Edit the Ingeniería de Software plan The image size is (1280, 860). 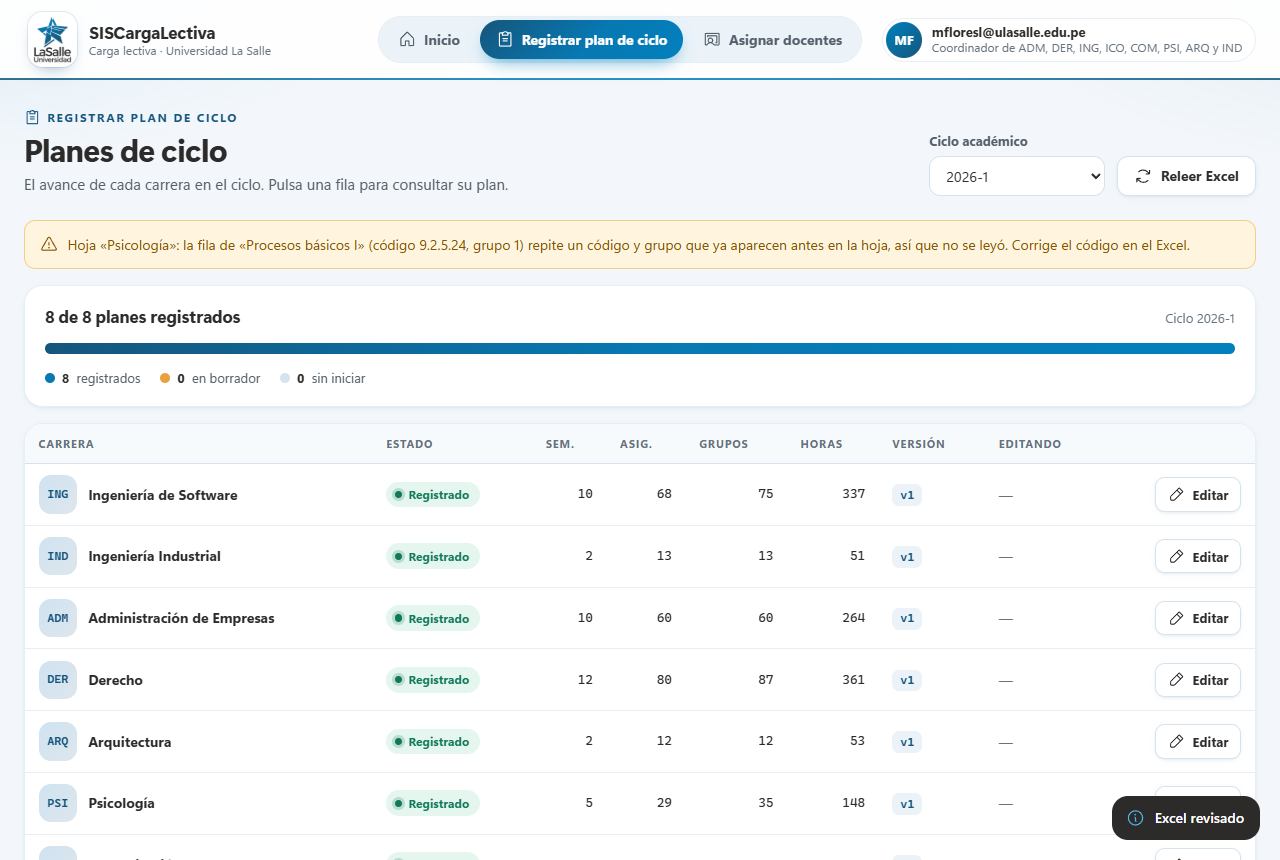(x=1198, y=494)
